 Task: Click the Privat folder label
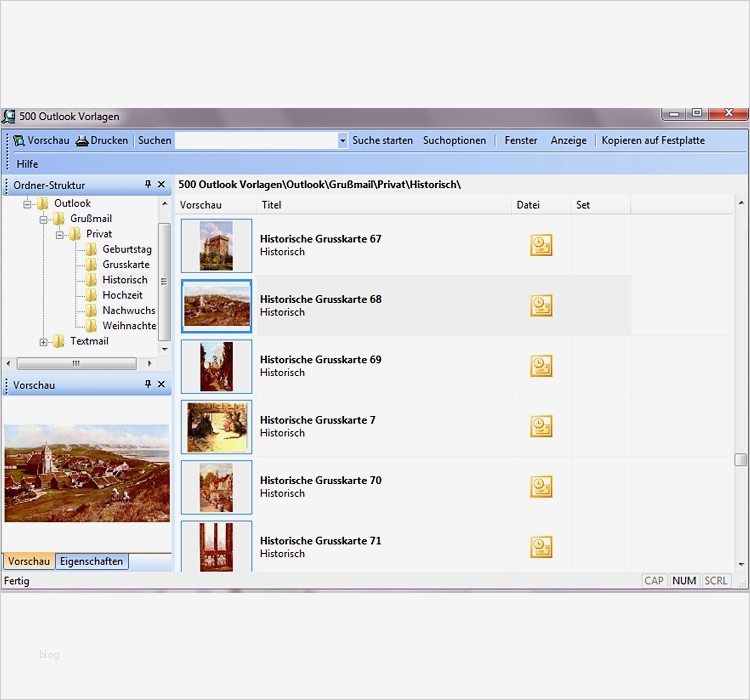99,234
